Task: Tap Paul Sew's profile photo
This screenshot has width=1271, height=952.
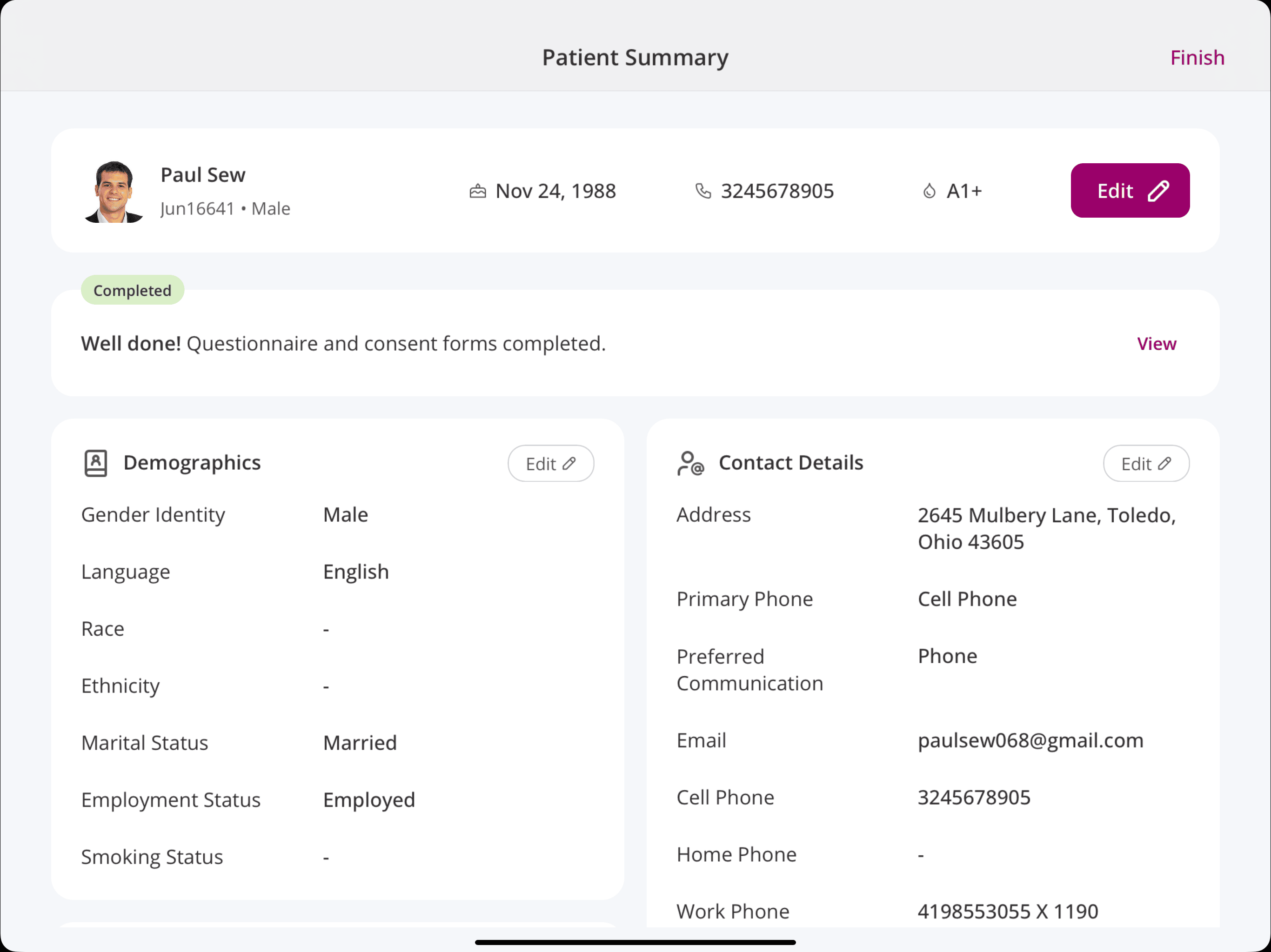Action: pyautogui.click(x=114, y=192)
